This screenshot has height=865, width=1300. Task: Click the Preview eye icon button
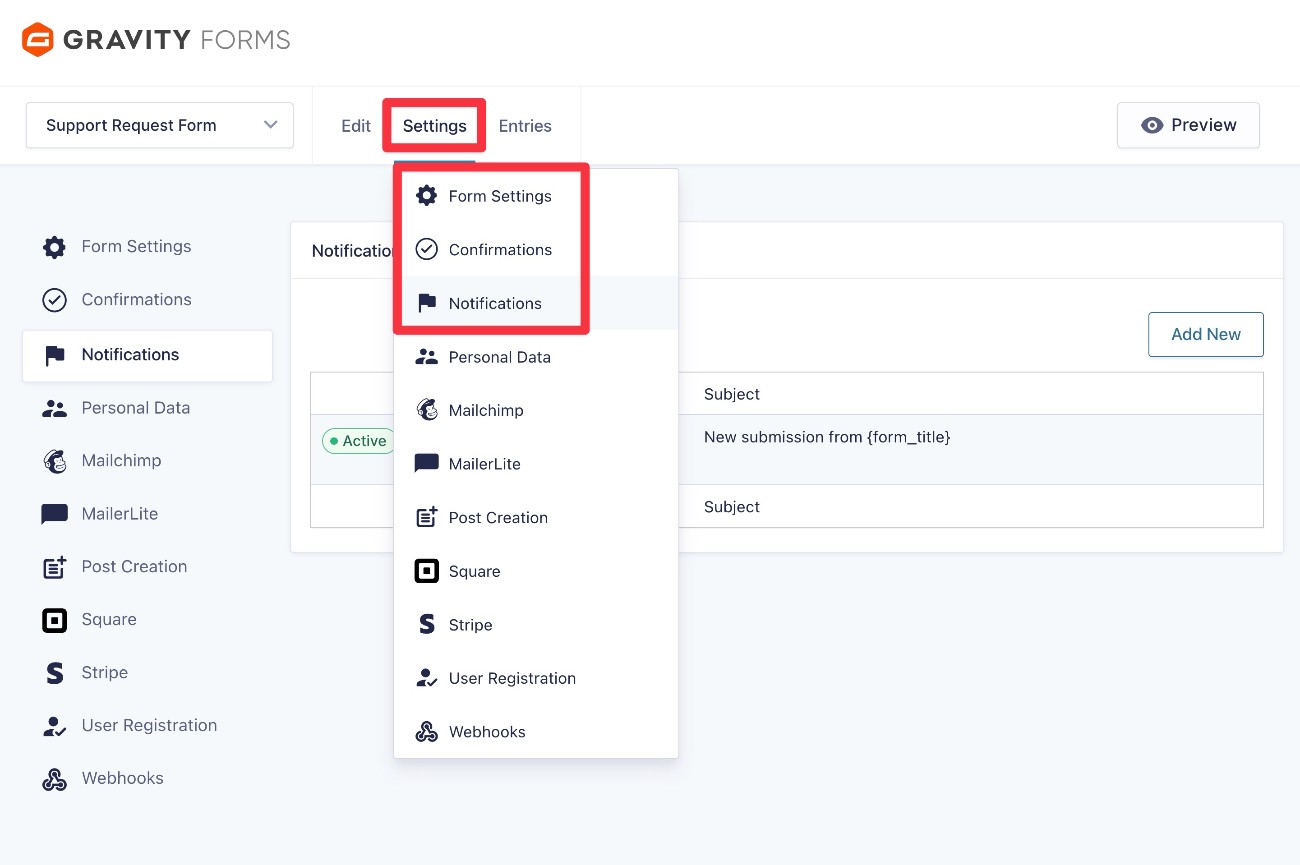click(1151, 124)
